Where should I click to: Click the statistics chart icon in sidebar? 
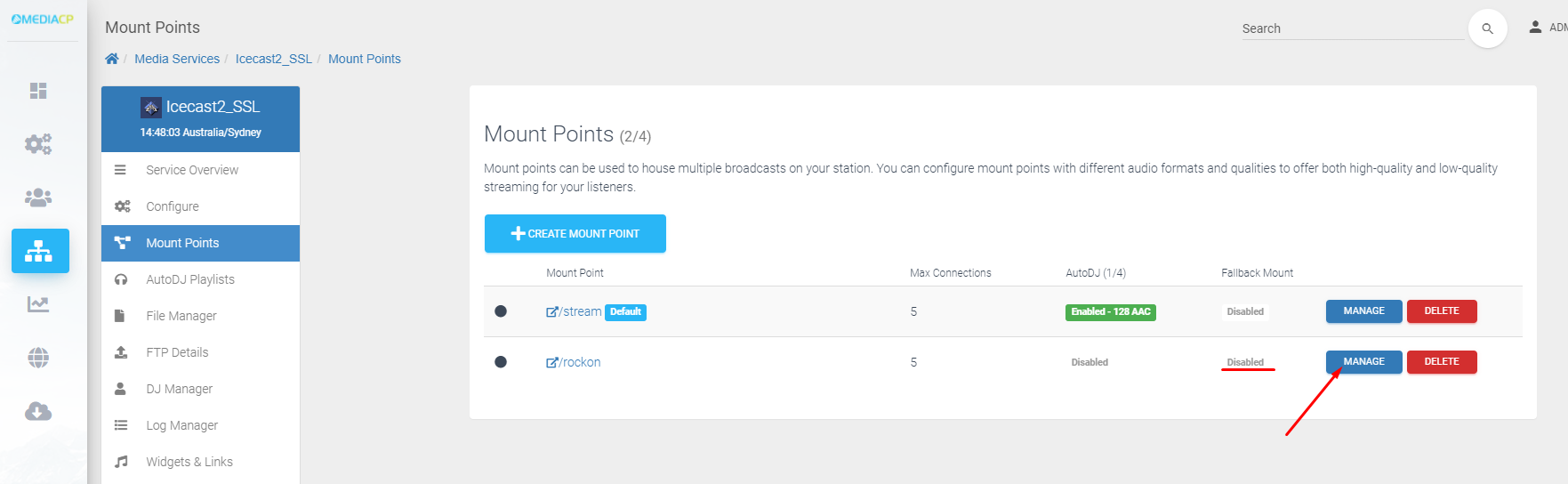point(38,304)
